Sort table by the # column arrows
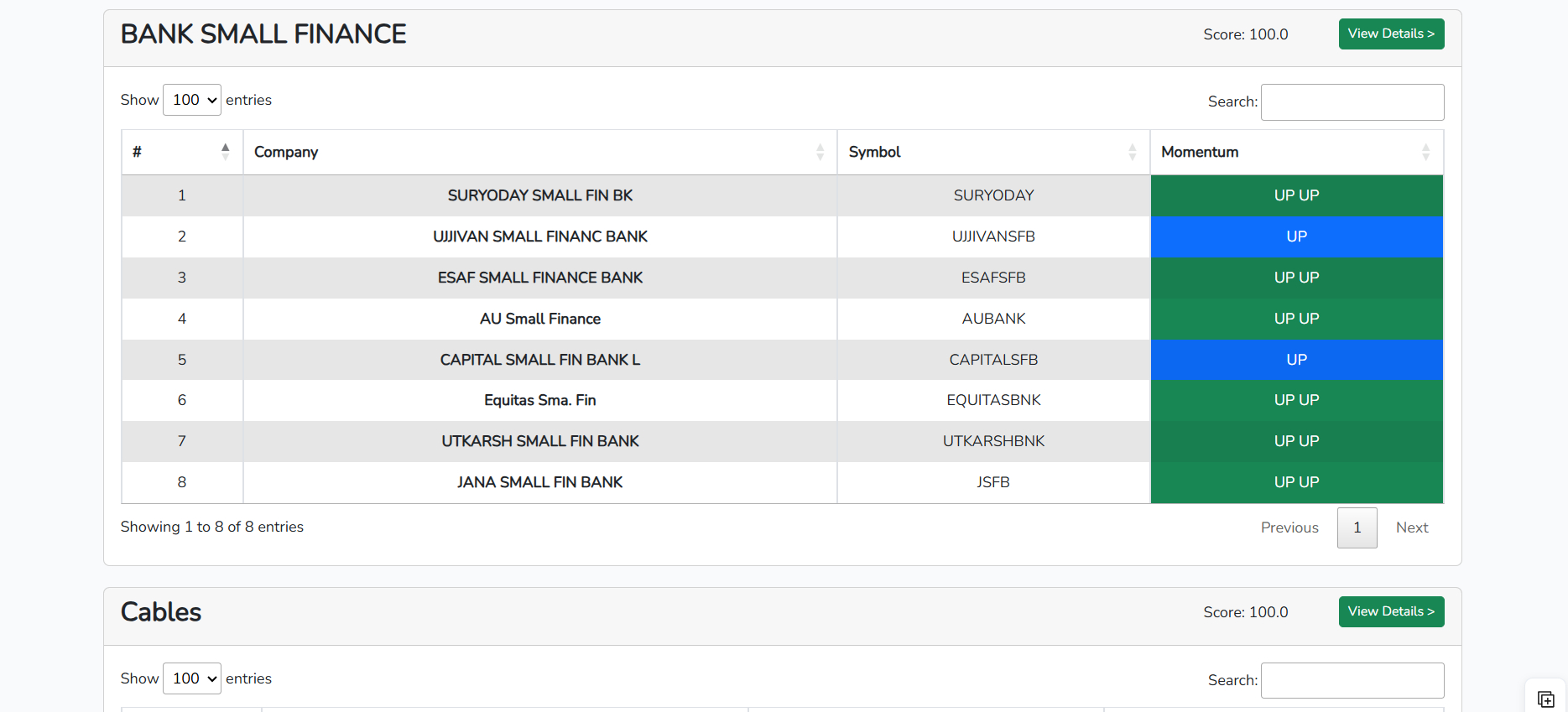This screenshot has height=712, width=1568. point(225,152)
